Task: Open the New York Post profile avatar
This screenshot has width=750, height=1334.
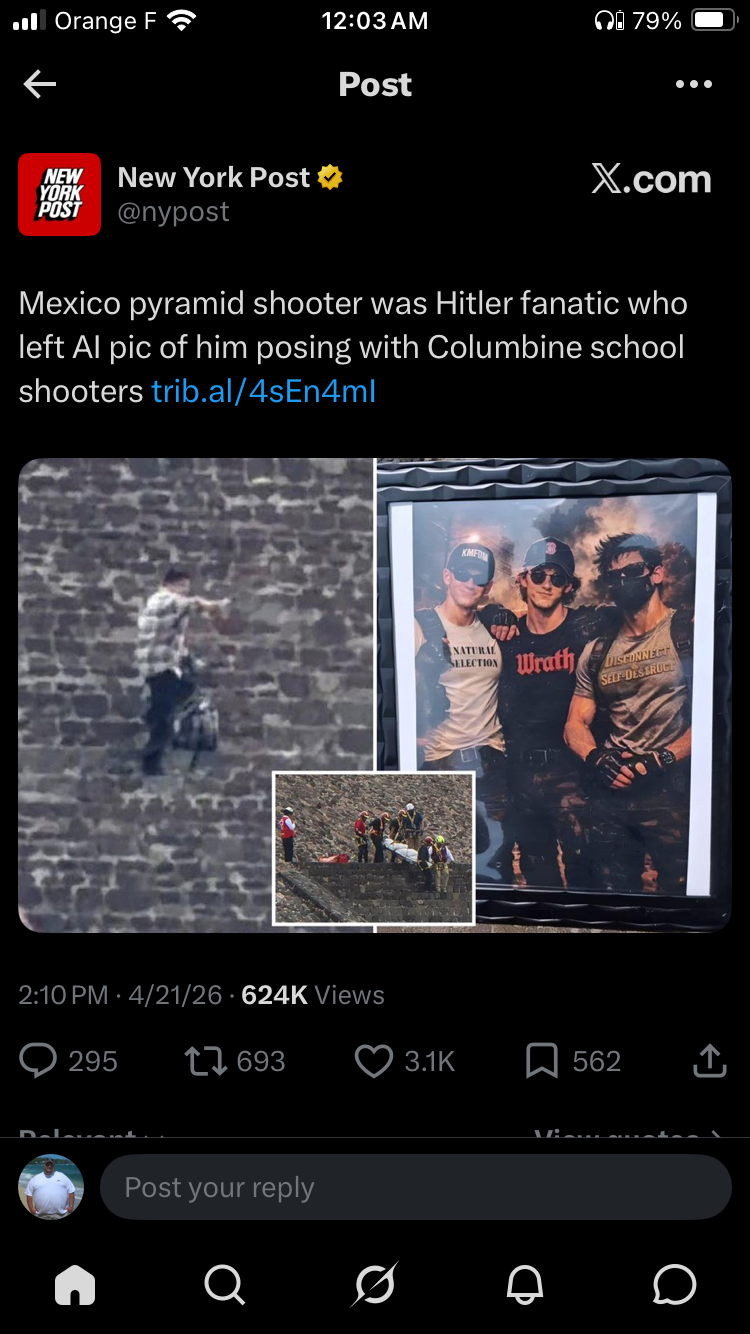Action: [x=59, y=194]
